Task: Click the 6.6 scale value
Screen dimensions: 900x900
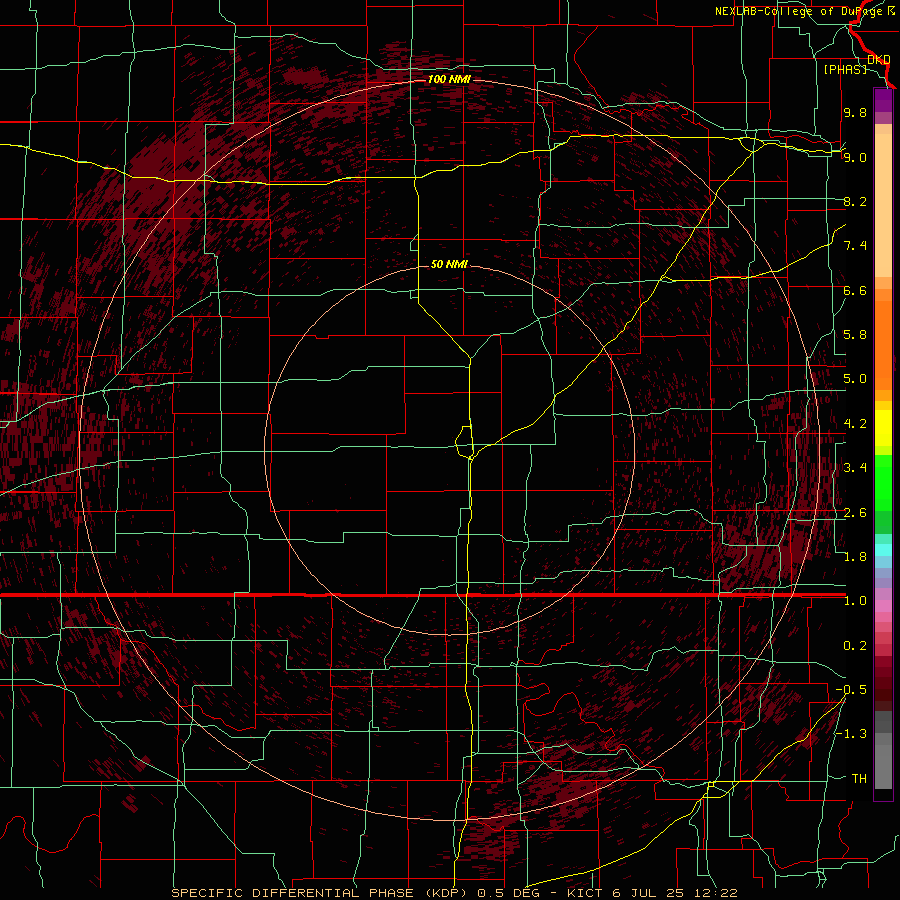Action: coord(855,290)
